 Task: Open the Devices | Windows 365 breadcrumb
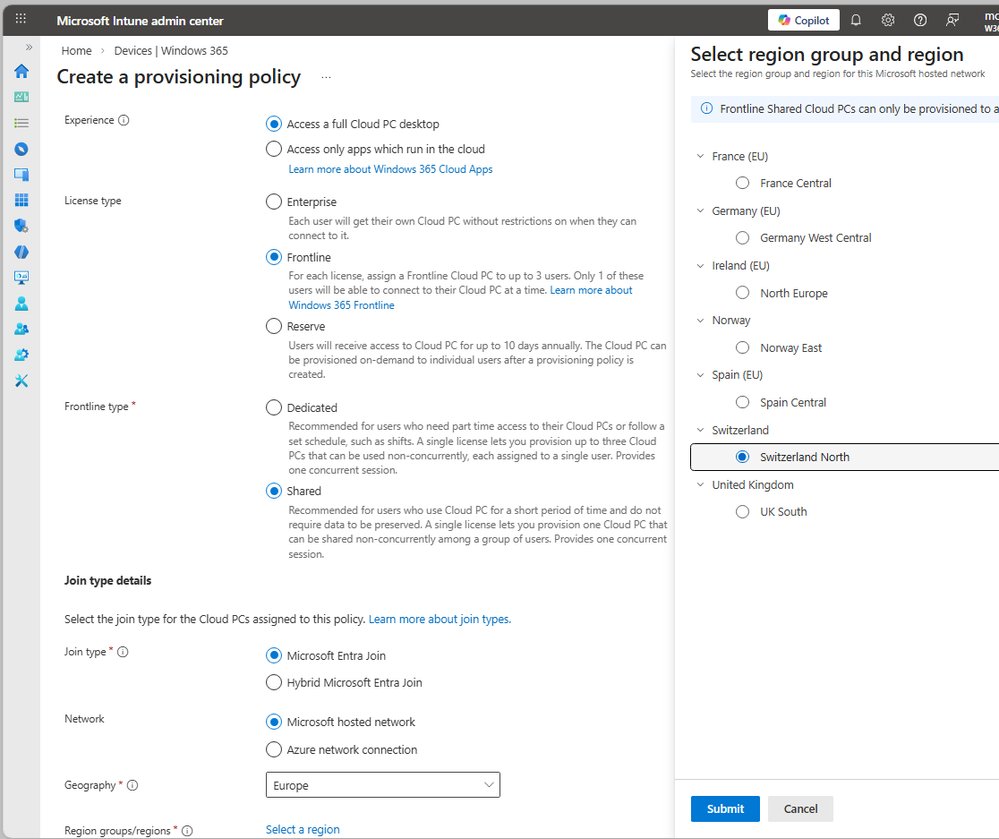pos(171,51)
